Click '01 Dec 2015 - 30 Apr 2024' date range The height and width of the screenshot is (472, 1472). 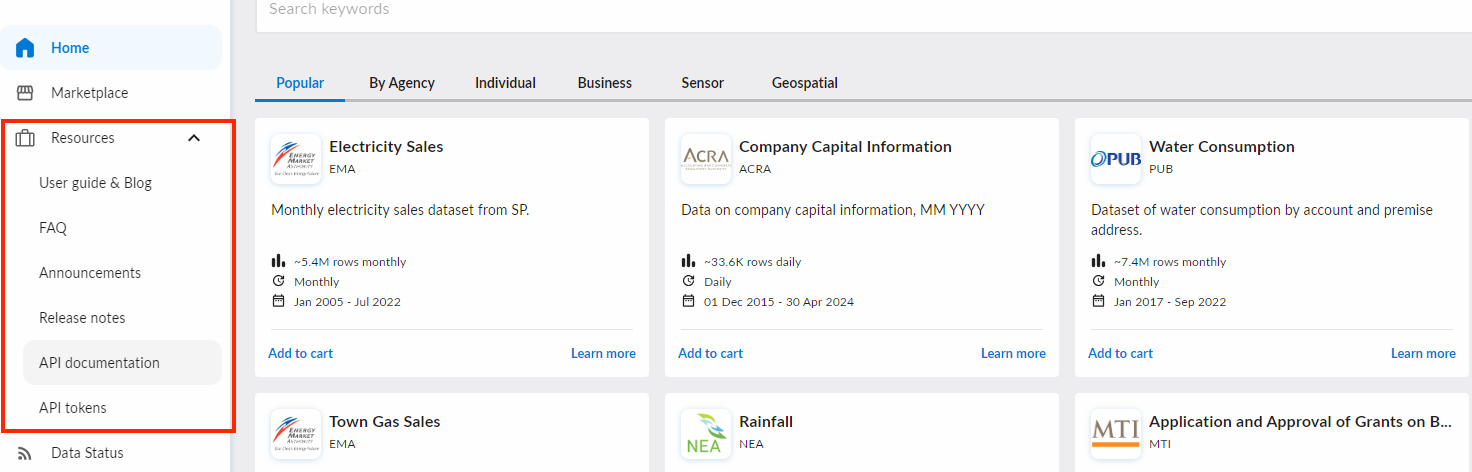(x=779, y=302)
